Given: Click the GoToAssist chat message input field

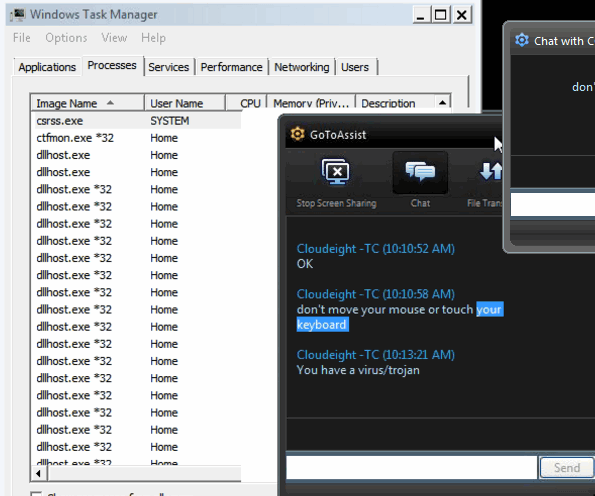Looking at the screenshot, I should pos(411,467).
